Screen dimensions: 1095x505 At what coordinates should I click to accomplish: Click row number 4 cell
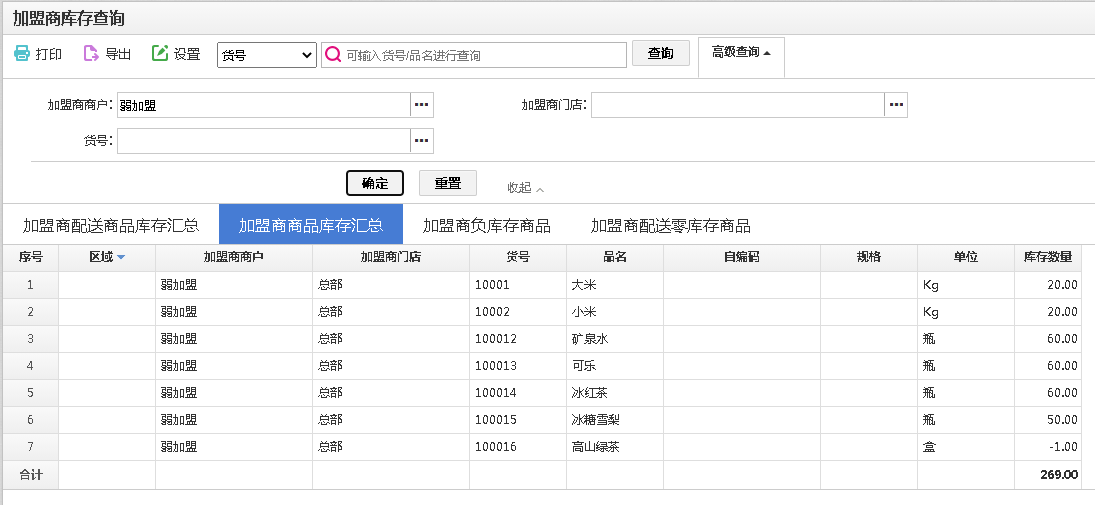coord(31,366)
